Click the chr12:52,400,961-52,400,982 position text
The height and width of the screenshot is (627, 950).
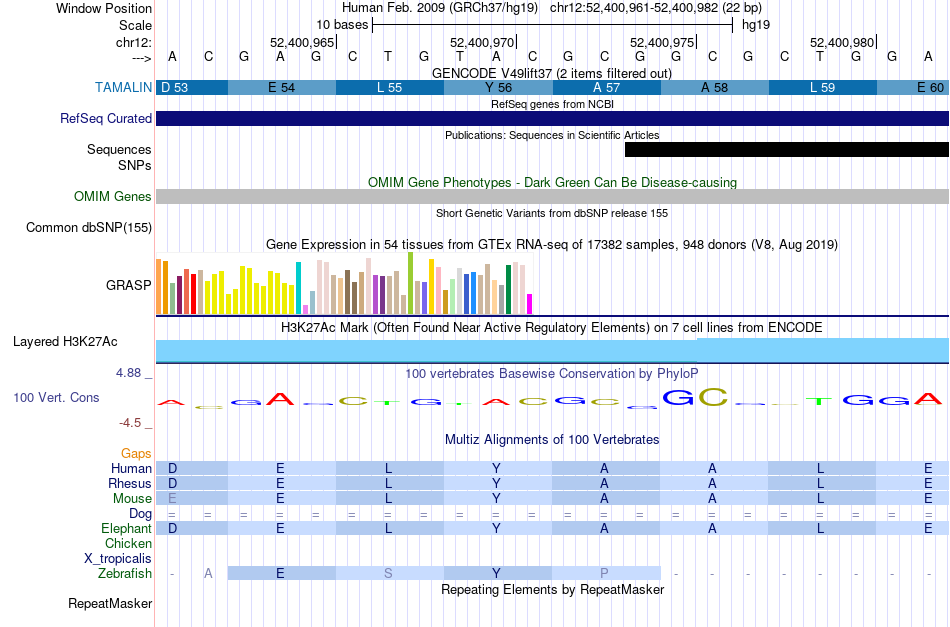(656, 8)
